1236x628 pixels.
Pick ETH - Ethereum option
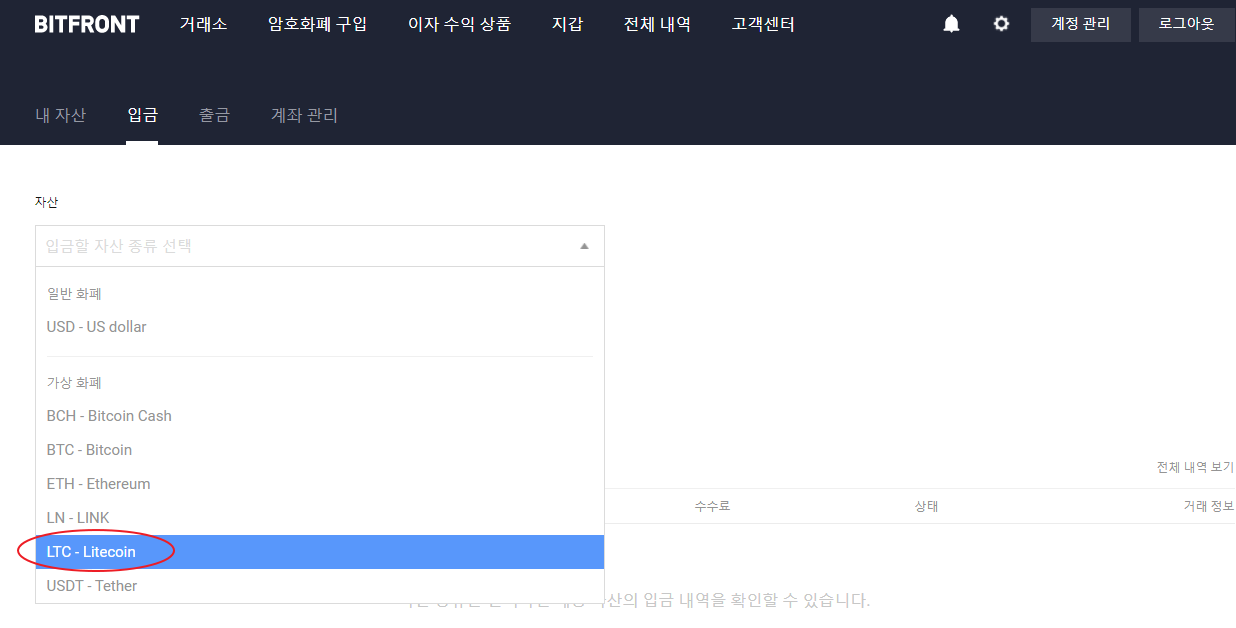320,484
